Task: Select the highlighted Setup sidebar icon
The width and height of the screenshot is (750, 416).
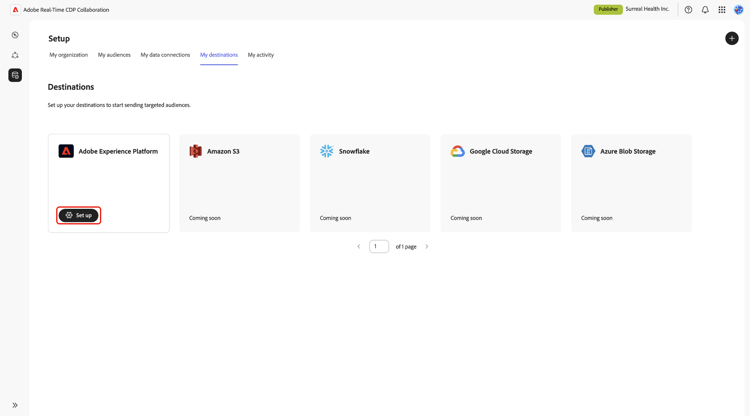Action: [x=15, y=75]
